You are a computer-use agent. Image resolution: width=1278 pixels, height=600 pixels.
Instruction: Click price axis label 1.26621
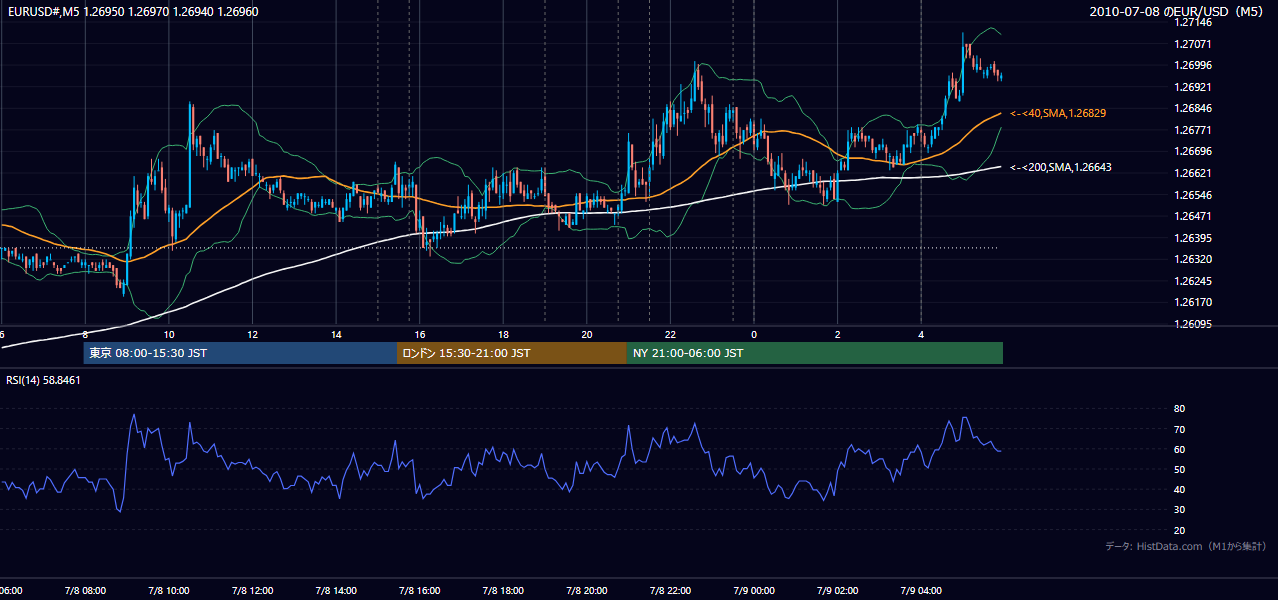[x=1193, y=173]
